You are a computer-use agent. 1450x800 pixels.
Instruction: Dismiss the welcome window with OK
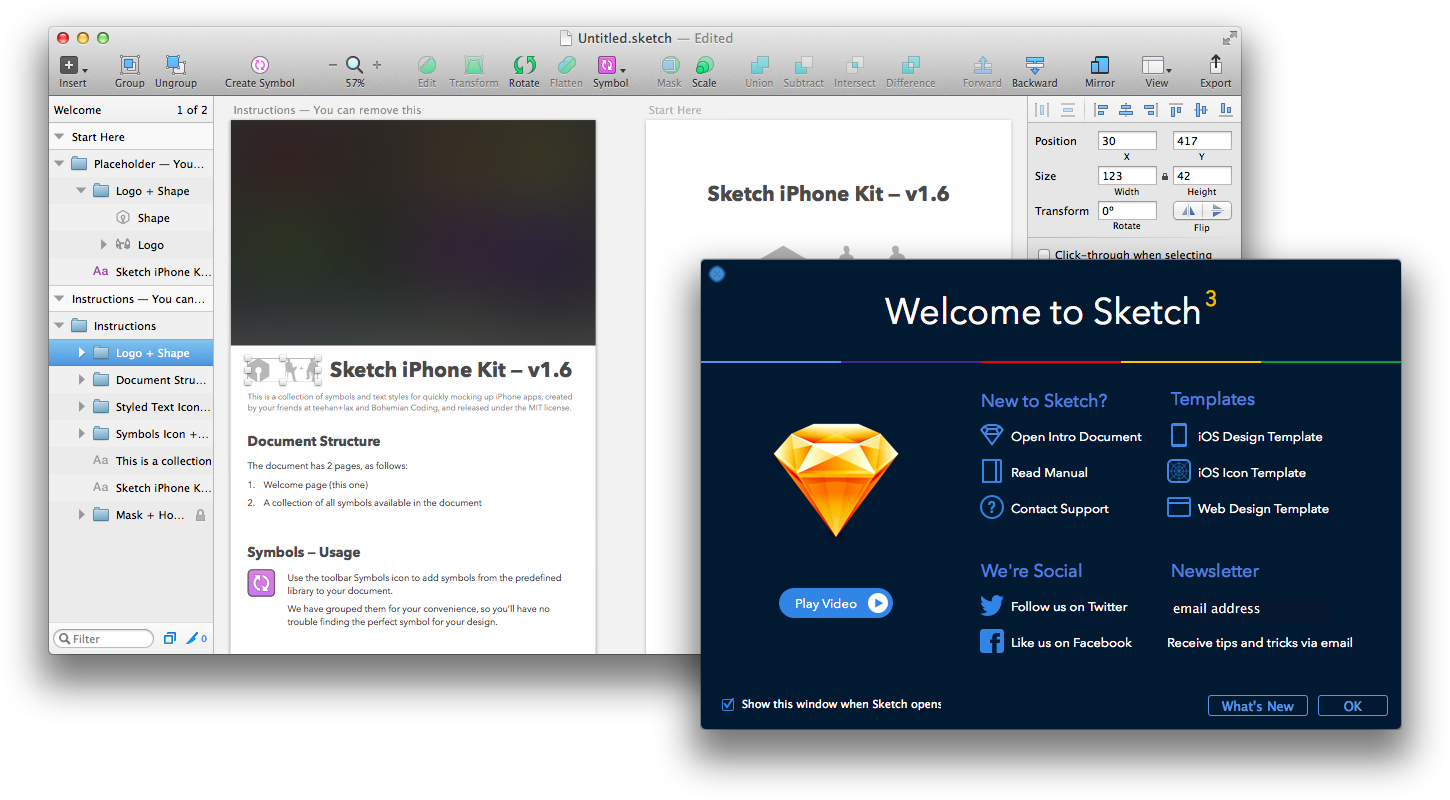pos(1353,706)
